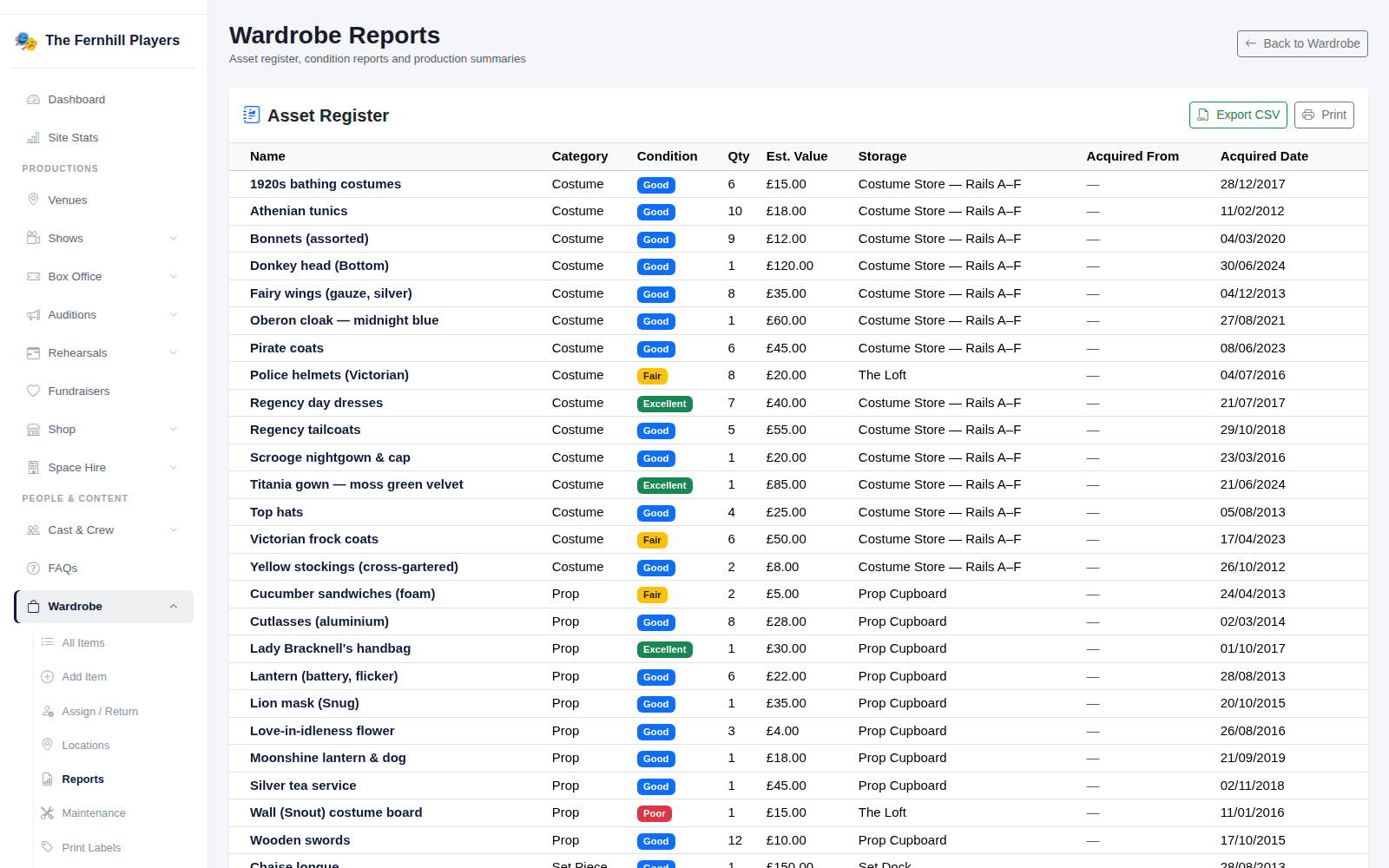Image resolution: width=1389 pixels, height=868 pixels.
Task: Click the Wooden swords item name
Action: point(300,840)
